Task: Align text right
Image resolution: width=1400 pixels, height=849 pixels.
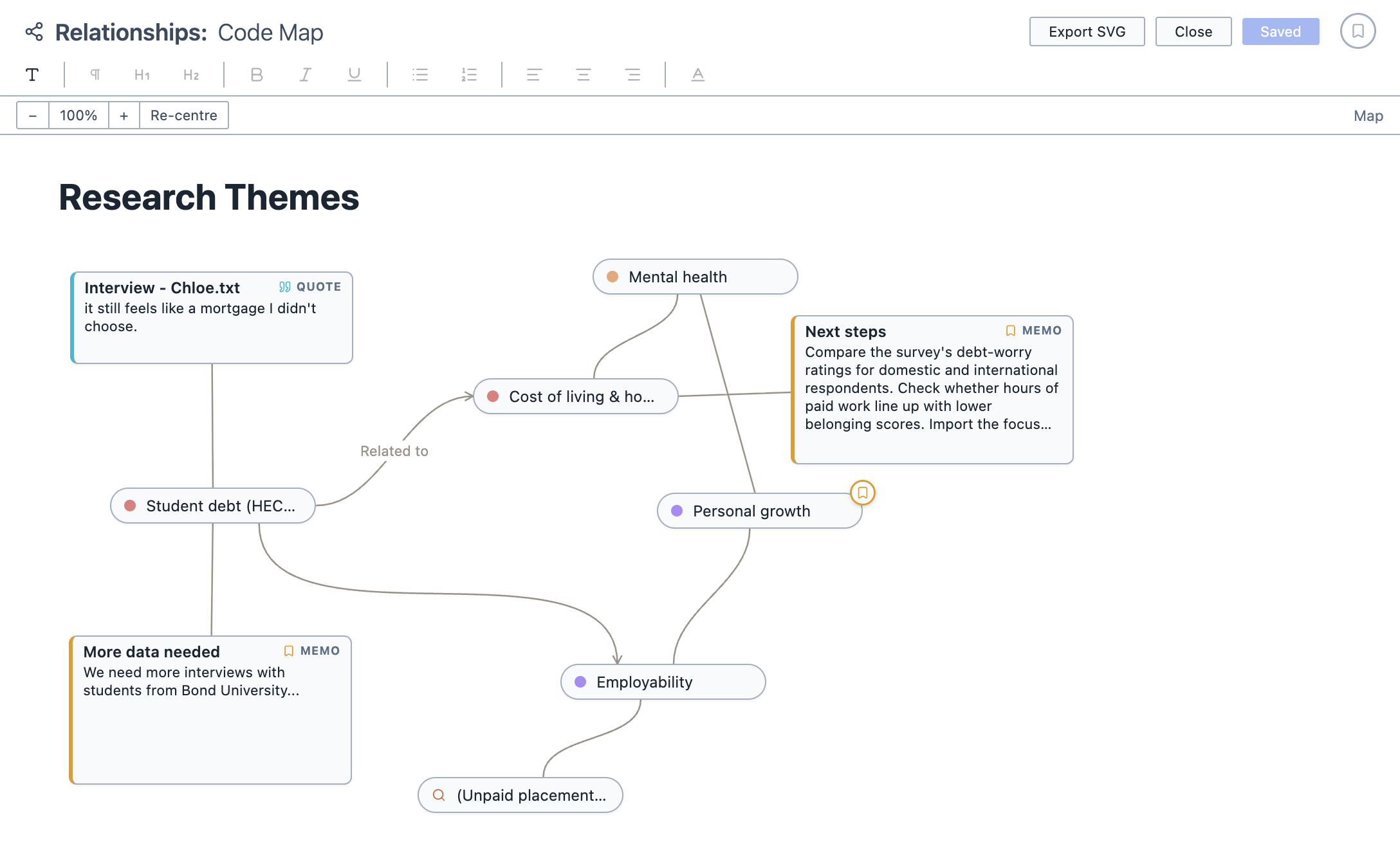Action: coord(632,75)
